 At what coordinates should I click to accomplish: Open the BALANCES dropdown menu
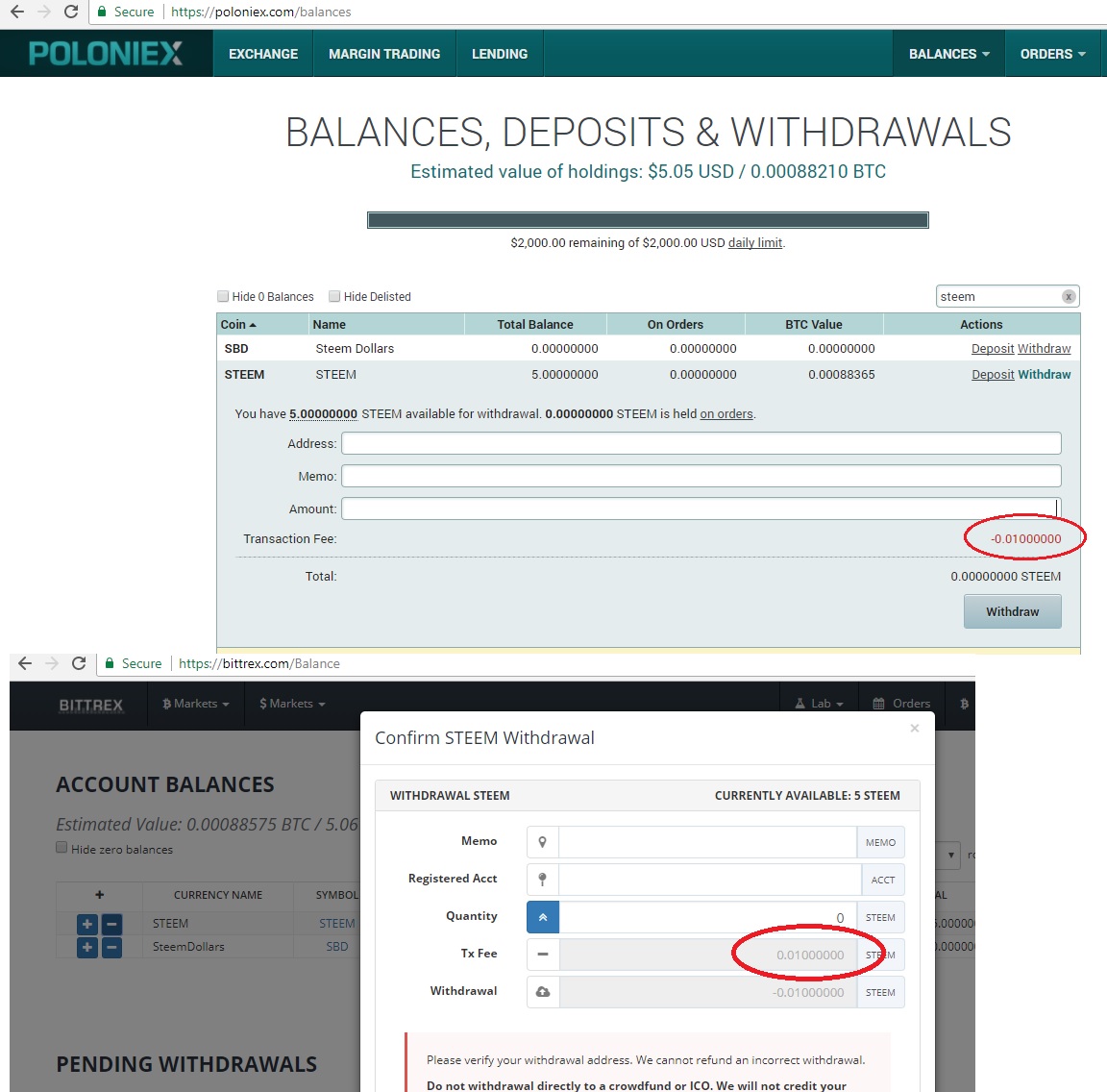(x=948, y=54)
